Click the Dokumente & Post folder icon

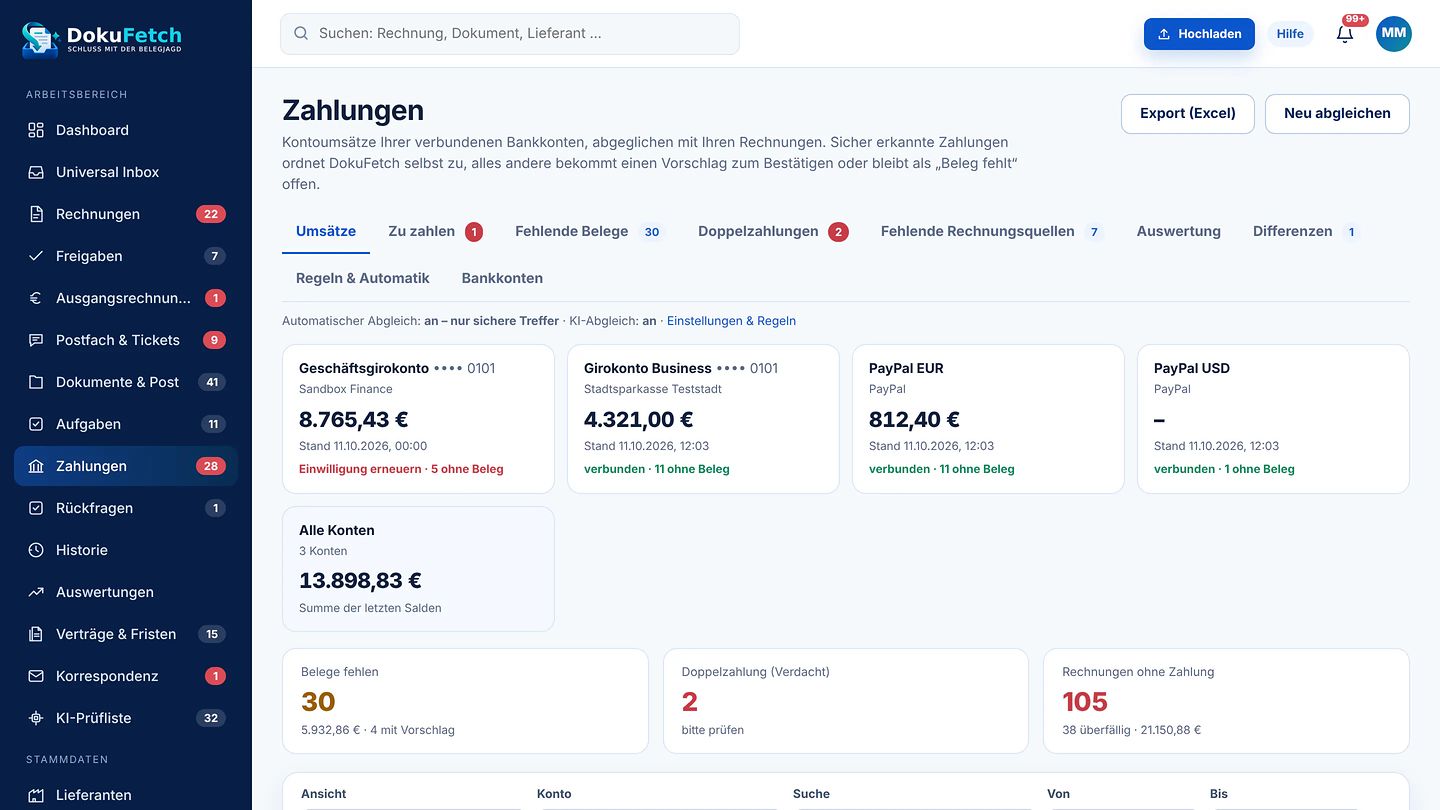click(x=36, y=382)
